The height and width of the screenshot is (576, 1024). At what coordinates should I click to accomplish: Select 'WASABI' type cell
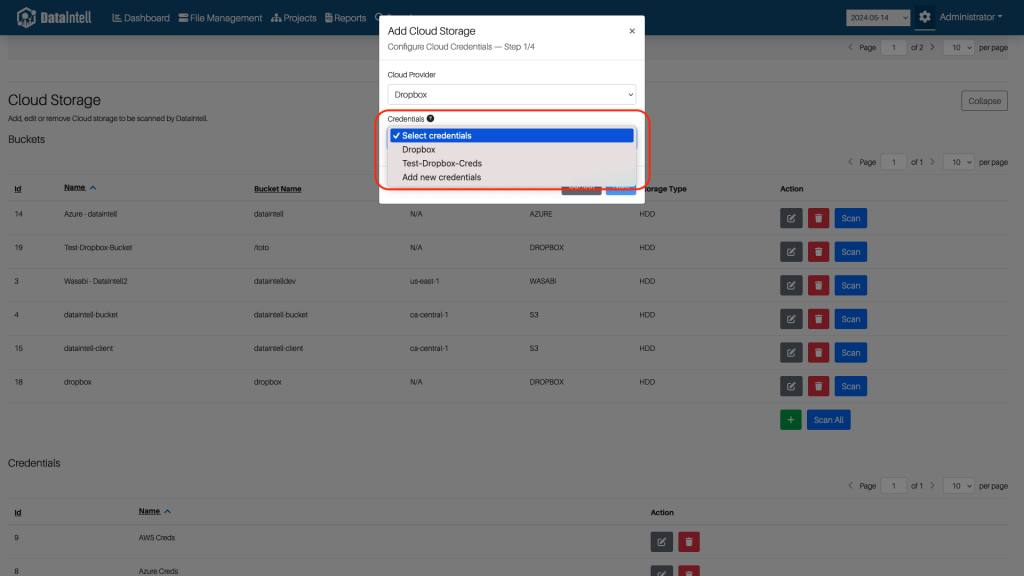tap(543, 281)
